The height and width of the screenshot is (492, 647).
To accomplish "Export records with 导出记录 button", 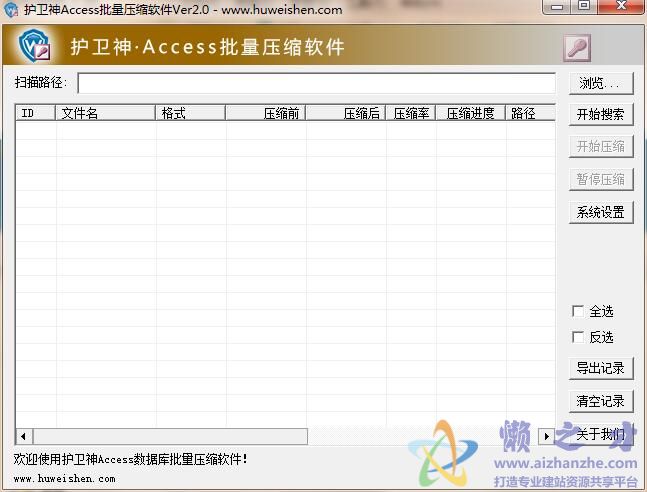I will [x=601, y=368].
